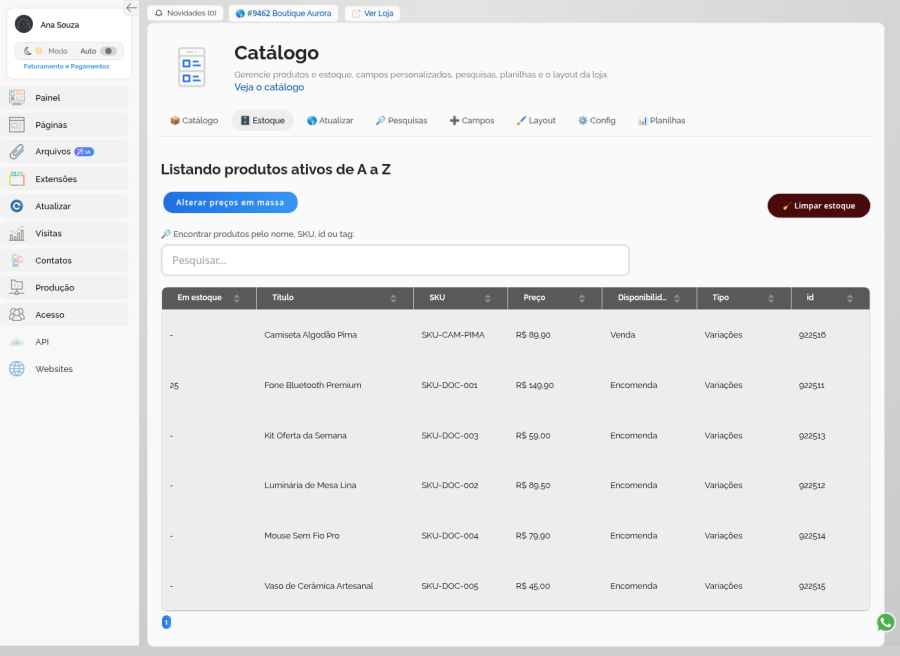This screenshot has height=656, width=900.
Task: Switch to the Campos tab
Action: point(472,121)
